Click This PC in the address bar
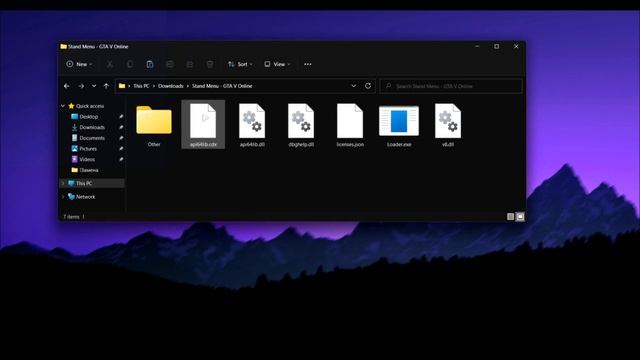Image resolution: width=640 pixels, height=360 pixels. (141, 86)
